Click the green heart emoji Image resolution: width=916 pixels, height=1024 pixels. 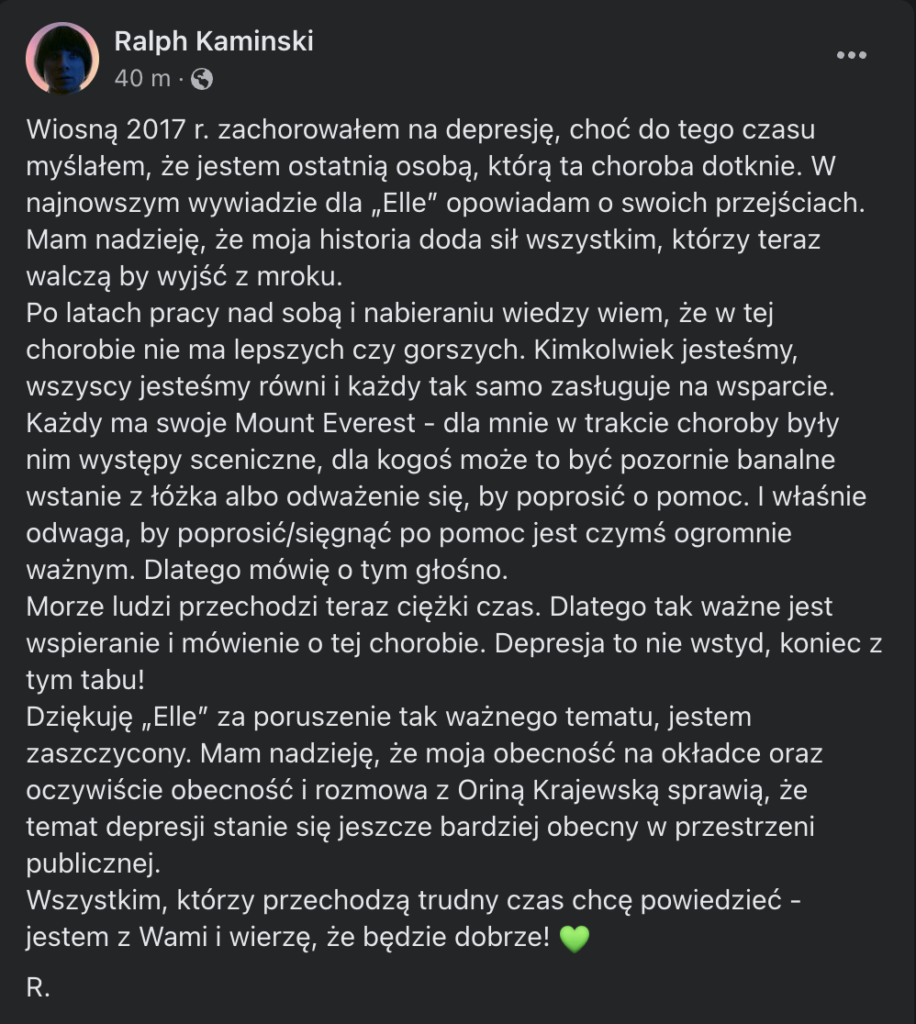tap(574, 941)
